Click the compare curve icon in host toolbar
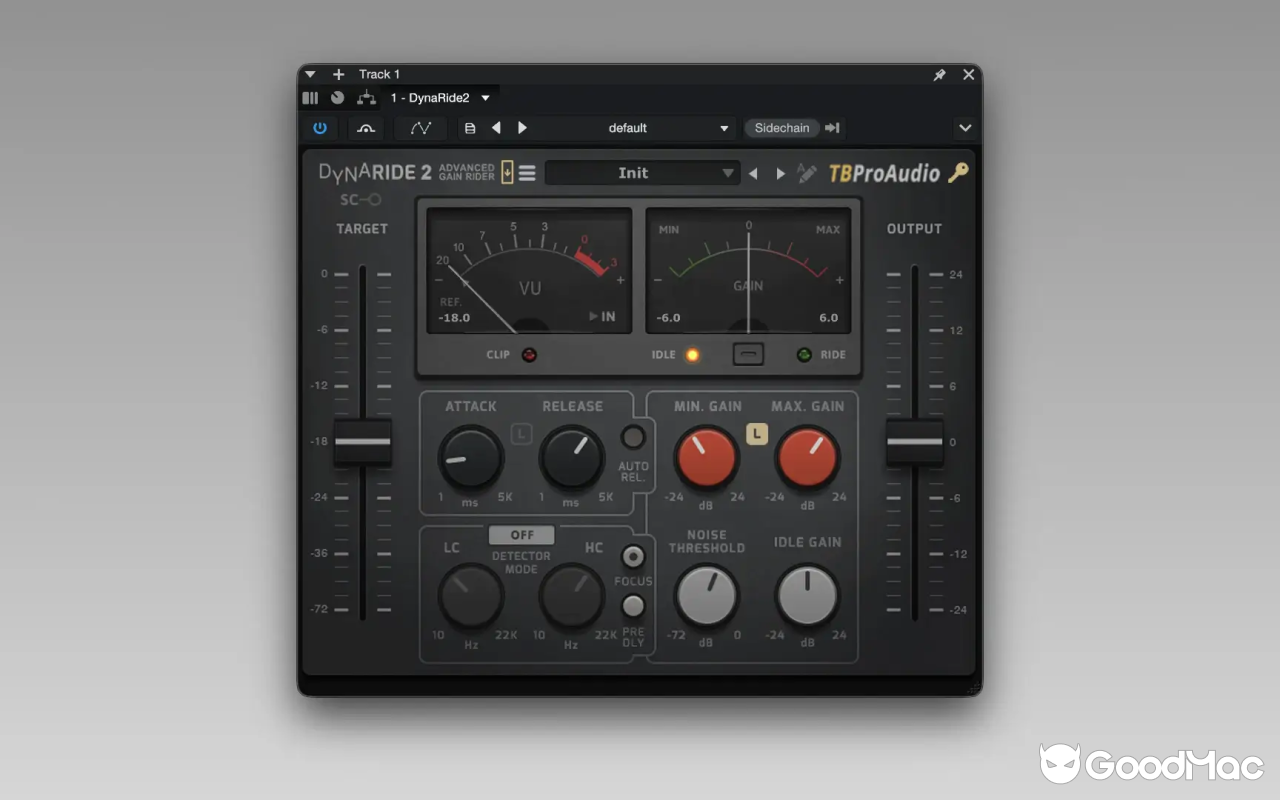 366,128
